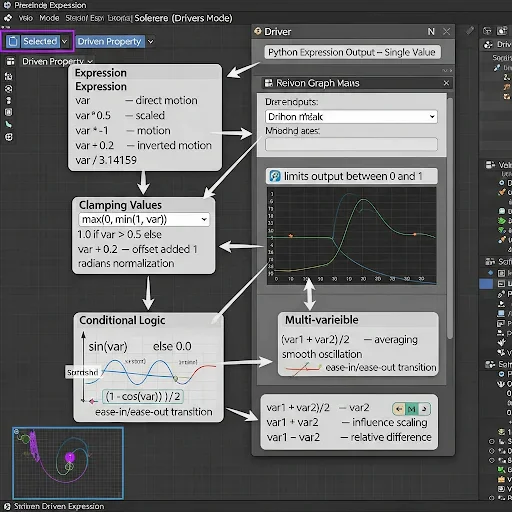
Task: Click the empty Mnednd aces input field
Action: click(x=351, y=144)
